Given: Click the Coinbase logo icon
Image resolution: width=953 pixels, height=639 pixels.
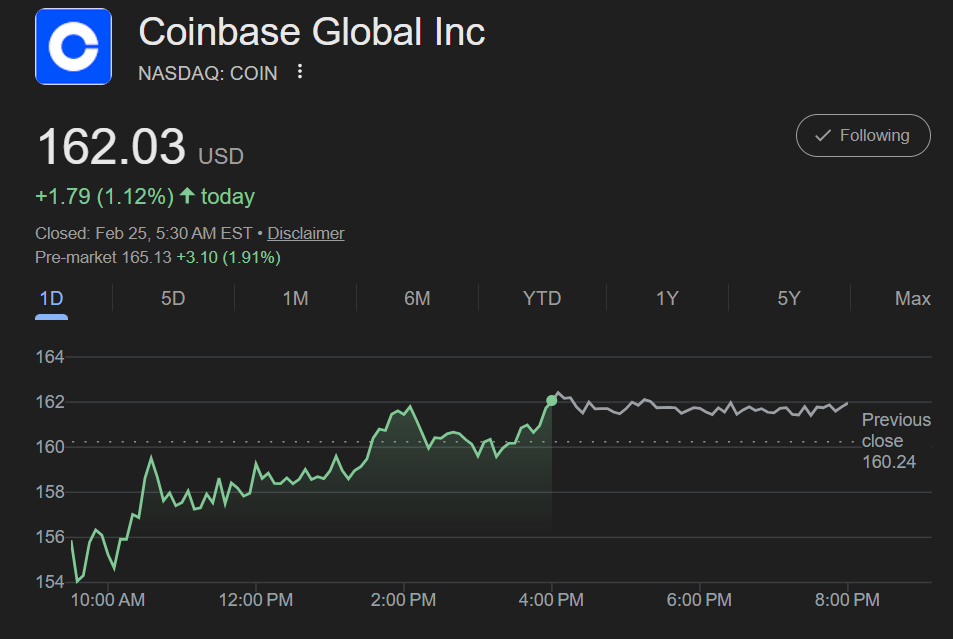Looking at the screenshot, I should click(73, 46).
